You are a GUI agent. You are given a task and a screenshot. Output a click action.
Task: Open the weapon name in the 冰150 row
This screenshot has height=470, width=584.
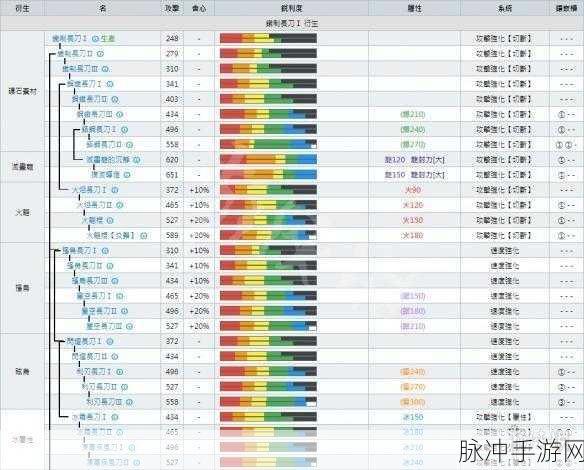[90, 417]
